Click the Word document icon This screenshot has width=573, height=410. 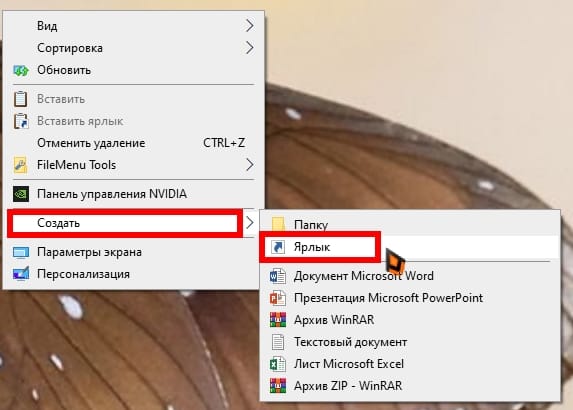click(278, 276)
